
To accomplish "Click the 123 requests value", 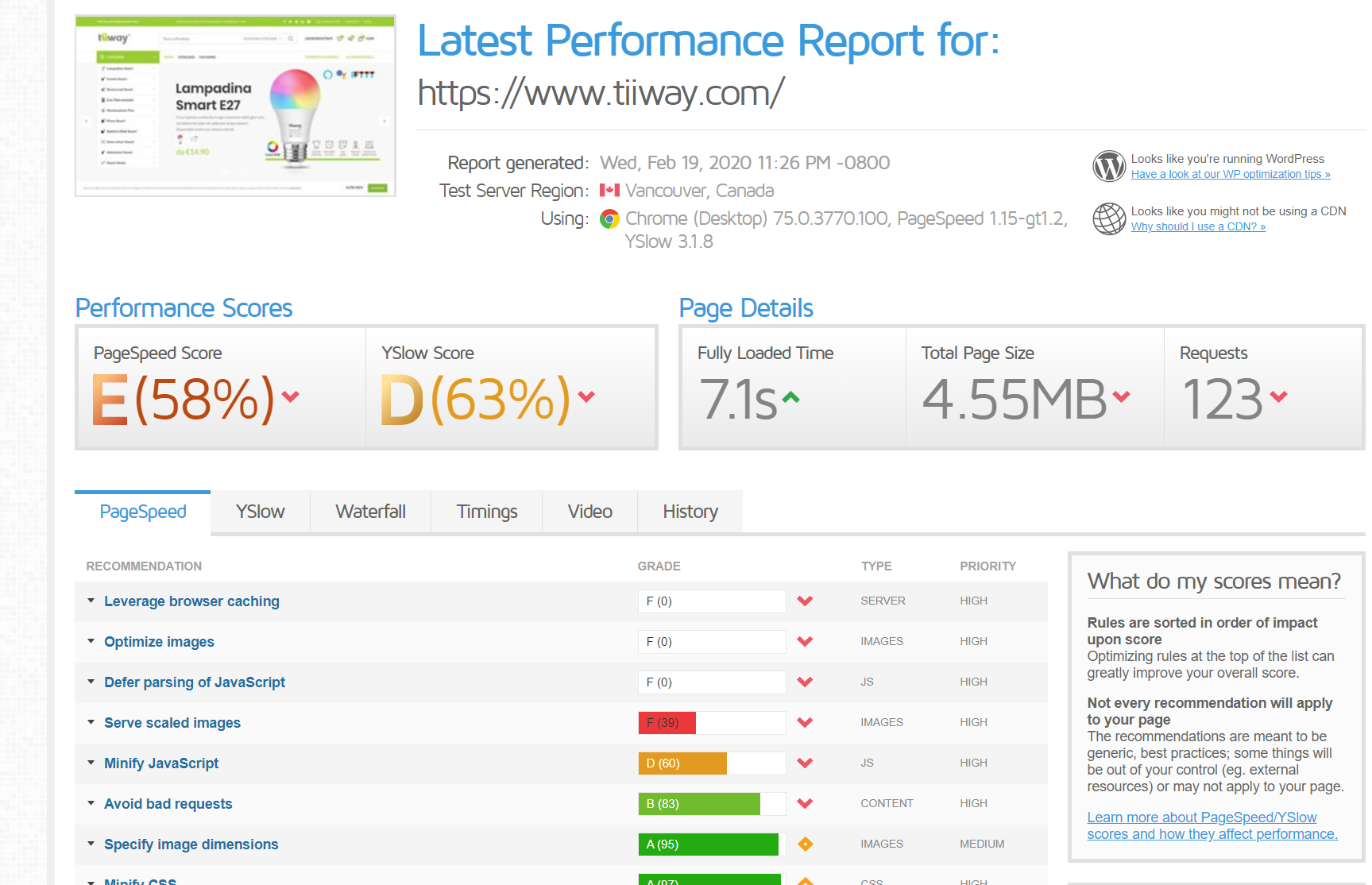I will pyautogui.click(x=1223, y=399).
